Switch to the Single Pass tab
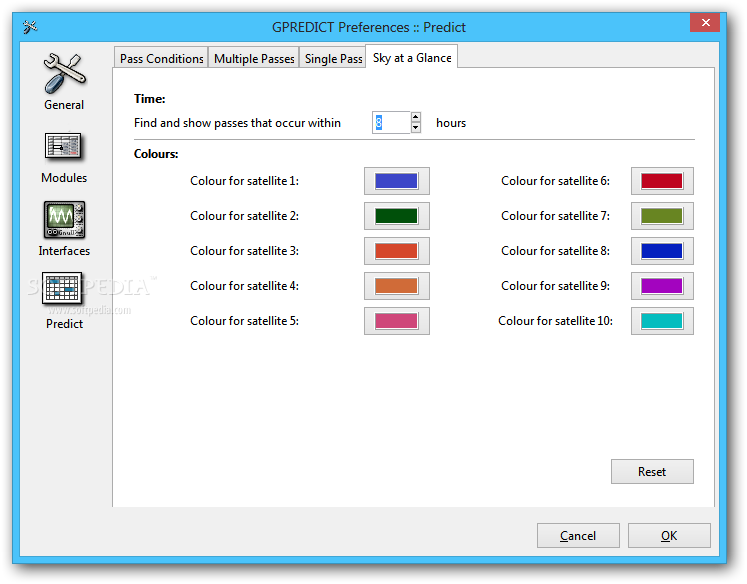Image resolution: width=747 pixels, height=584 pixels. coord(333,59)
